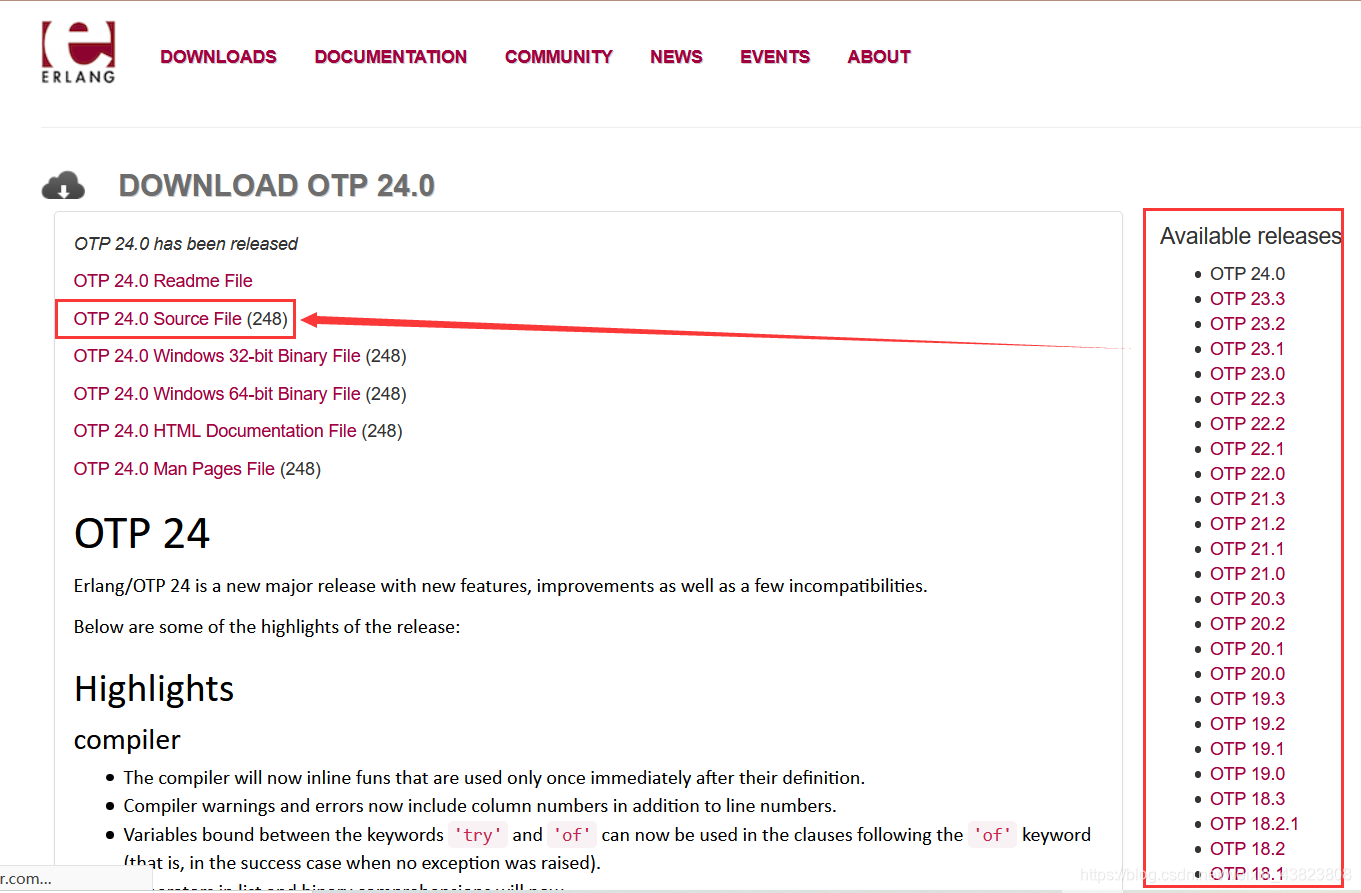The height and width of the screenshot is (893, 1361).
Task: Select OTP 21.3 release
Action: (1247, 499)
